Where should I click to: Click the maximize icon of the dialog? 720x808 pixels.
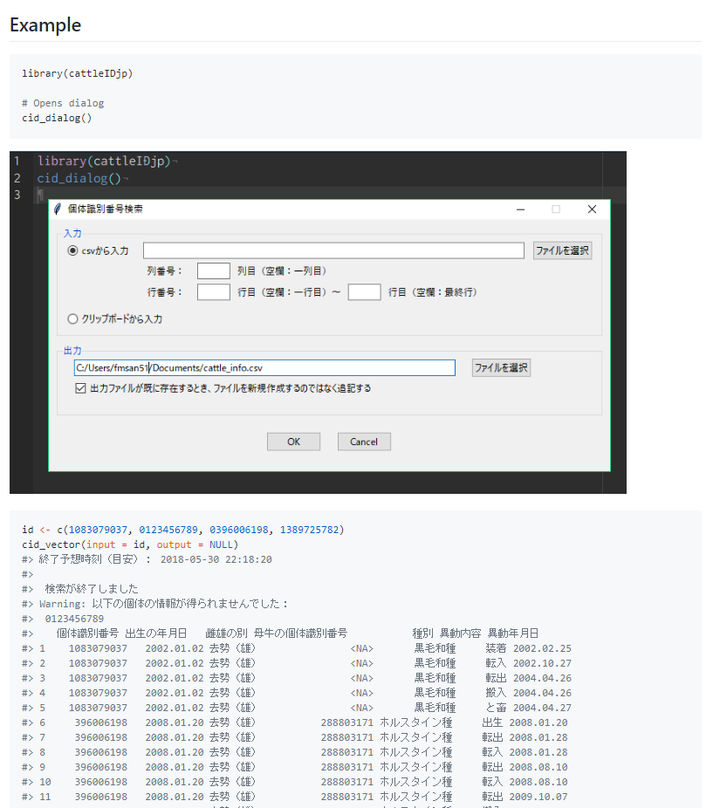click(556, 209)
